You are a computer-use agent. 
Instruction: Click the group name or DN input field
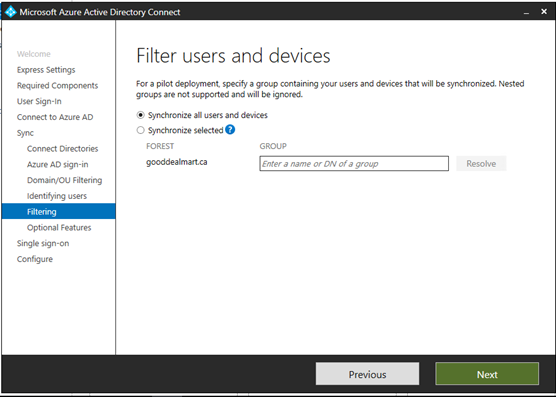pyautogui.click(x=354, y=163)
